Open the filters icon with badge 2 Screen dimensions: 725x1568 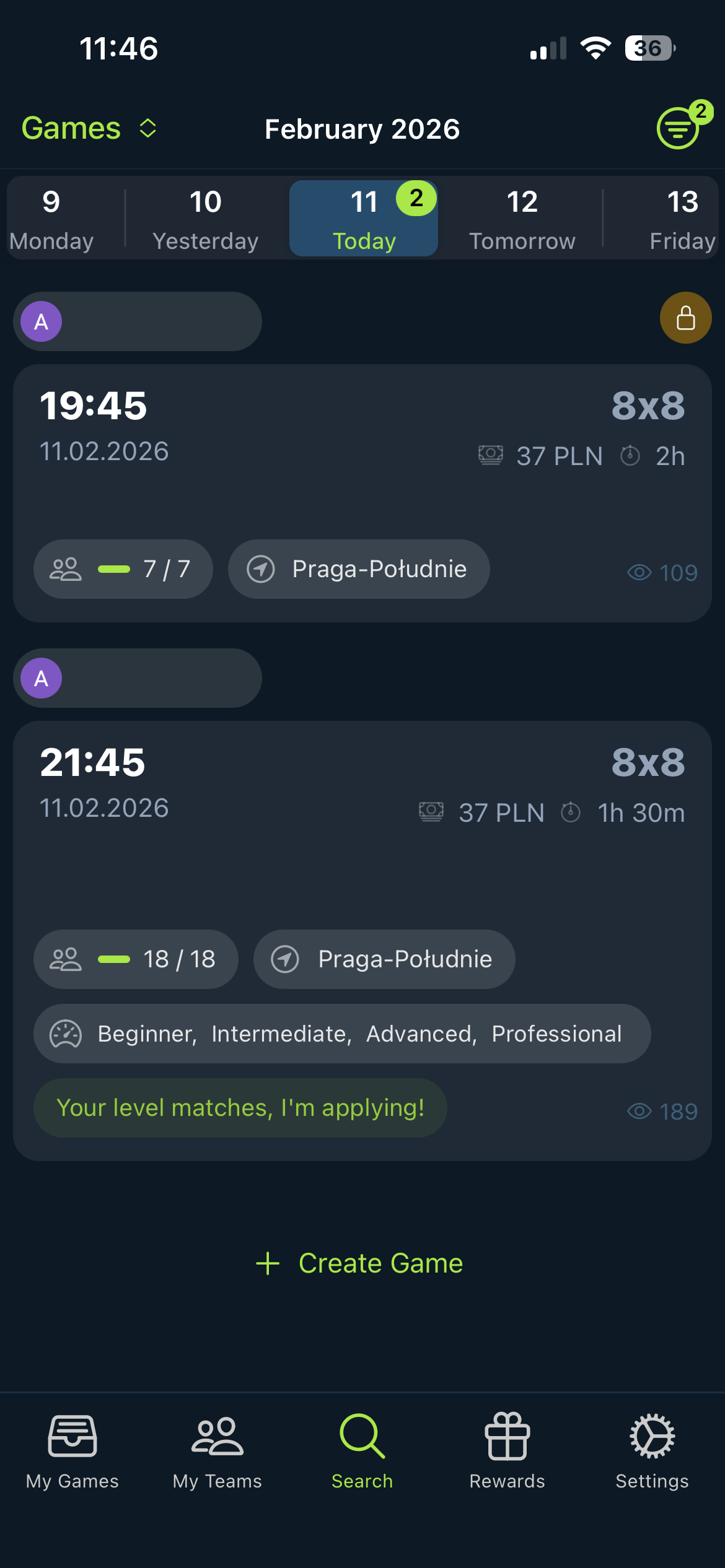coord(677,128)
